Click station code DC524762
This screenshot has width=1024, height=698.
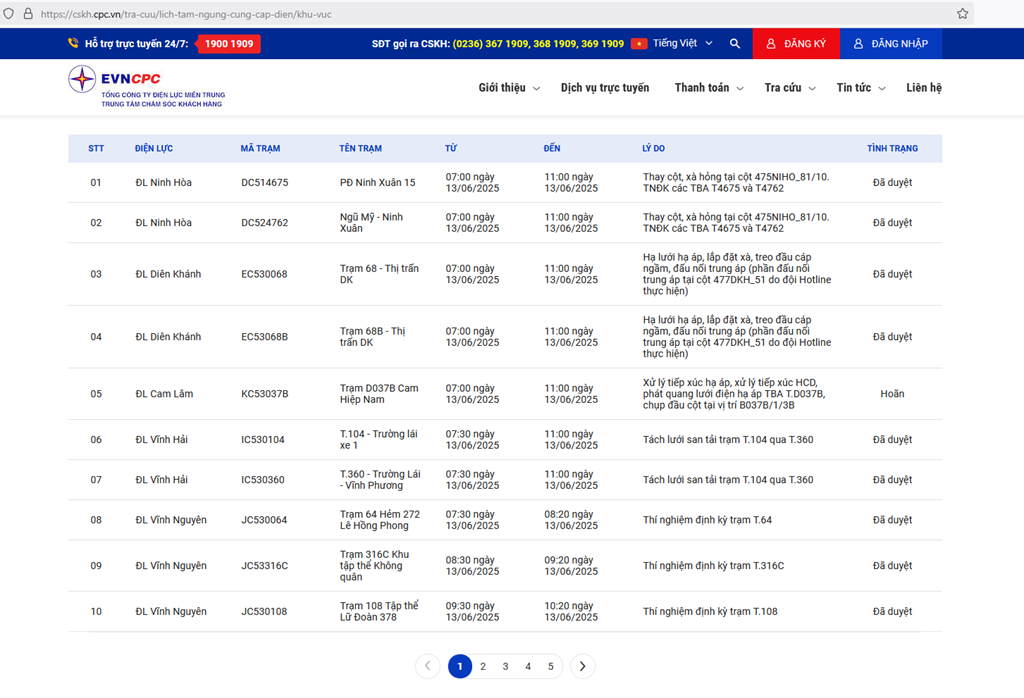[264, 223]
